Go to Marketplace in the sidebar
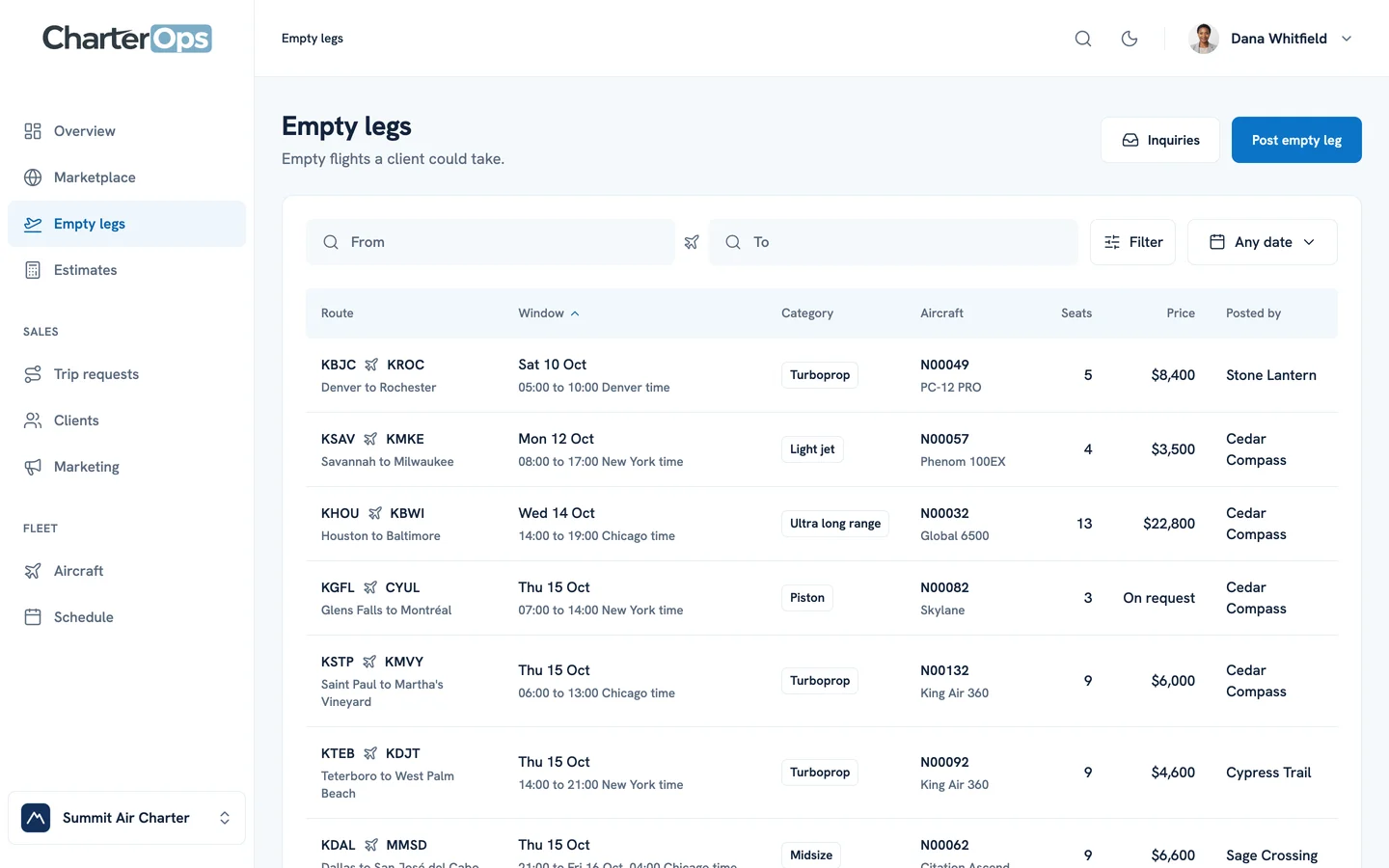Screen dimensions: 1389x868 pos(126,177)
